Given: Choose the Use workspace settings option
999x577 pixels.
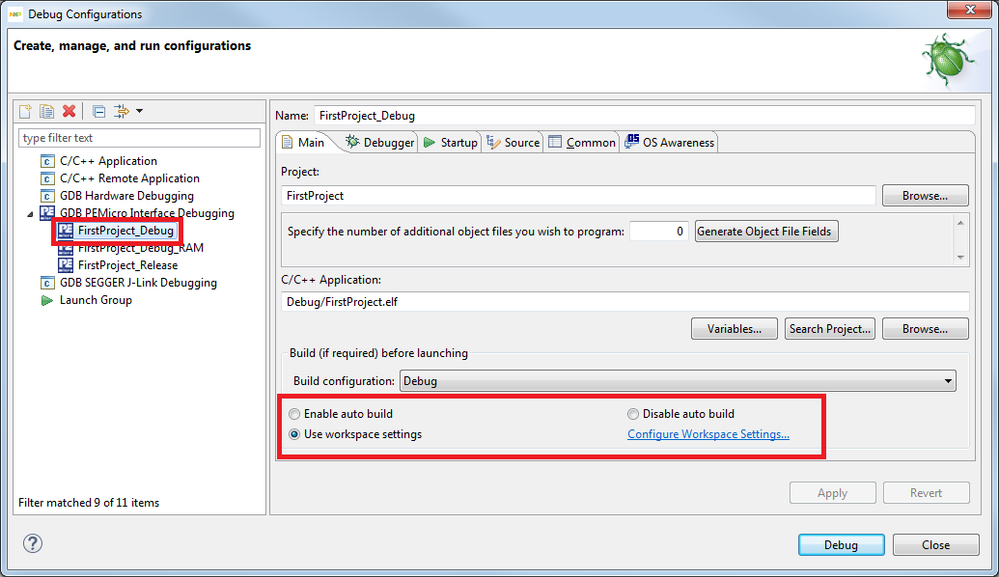Looking at the screenshot, I should pyautogui.click(x=294, y=435).
